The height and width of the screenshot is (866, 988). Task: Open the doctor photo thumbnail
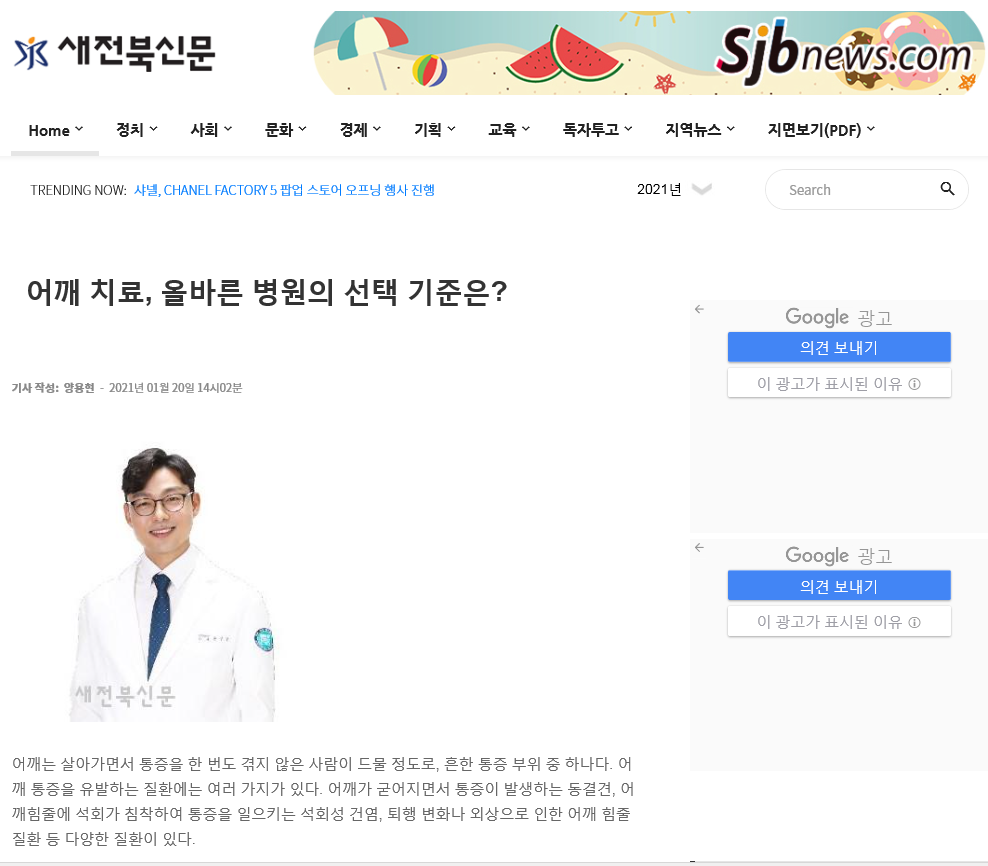tap(172, 584)
